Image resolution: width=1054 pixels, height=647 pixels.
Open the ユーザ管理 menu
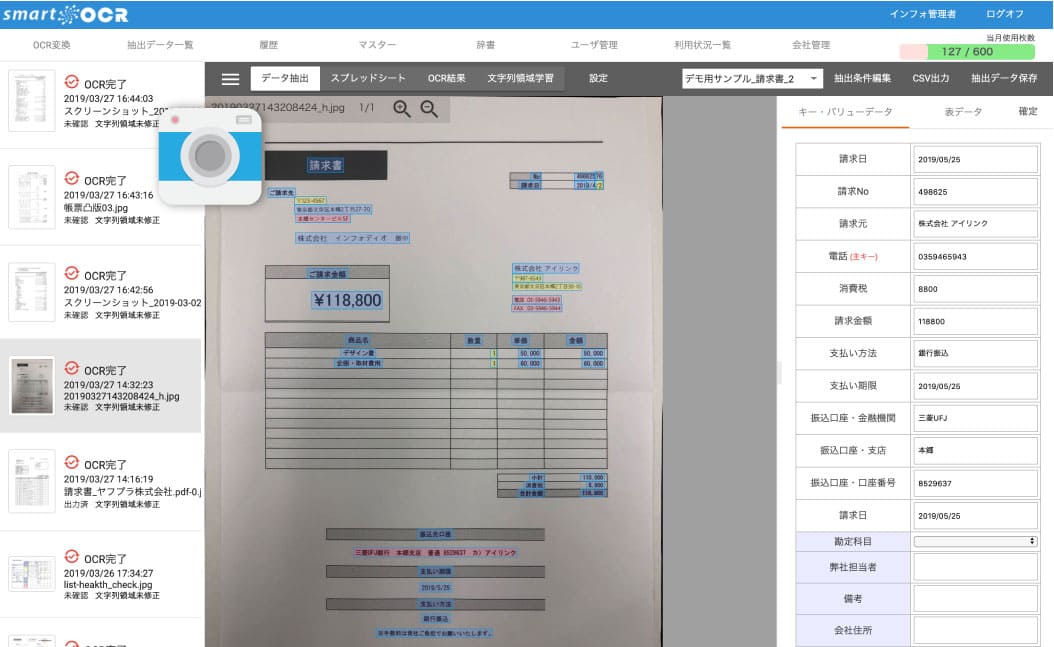594,45
